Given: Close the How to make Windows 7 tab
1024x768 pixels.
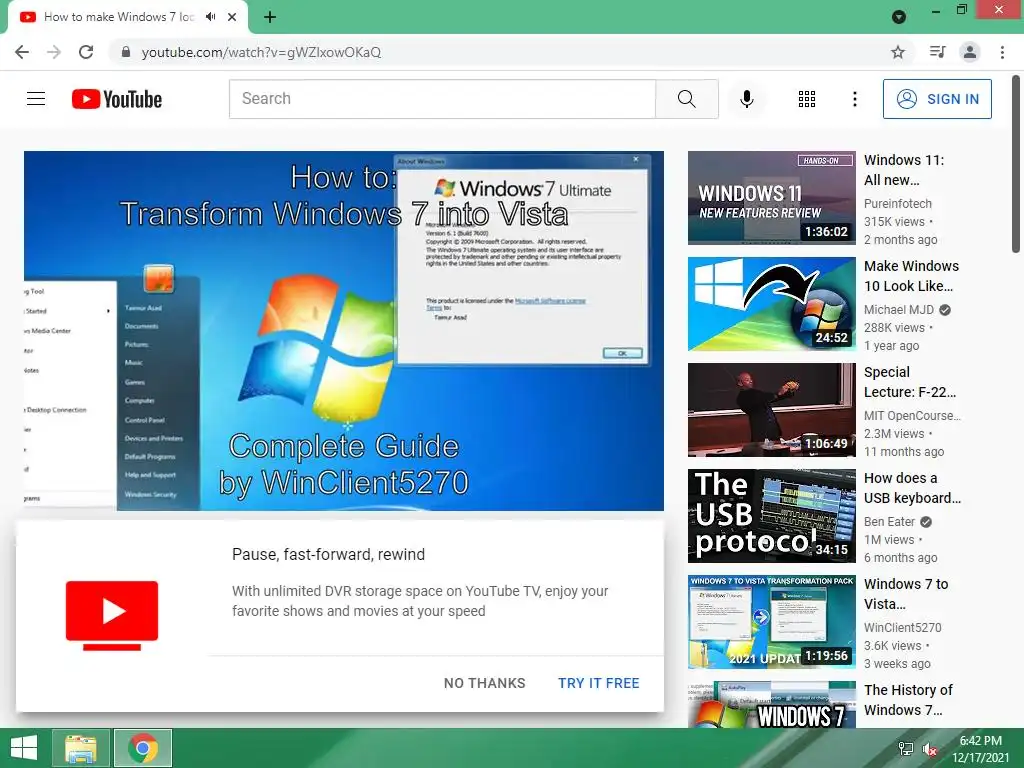Looking at the screenshot, I should click(232, 17).
